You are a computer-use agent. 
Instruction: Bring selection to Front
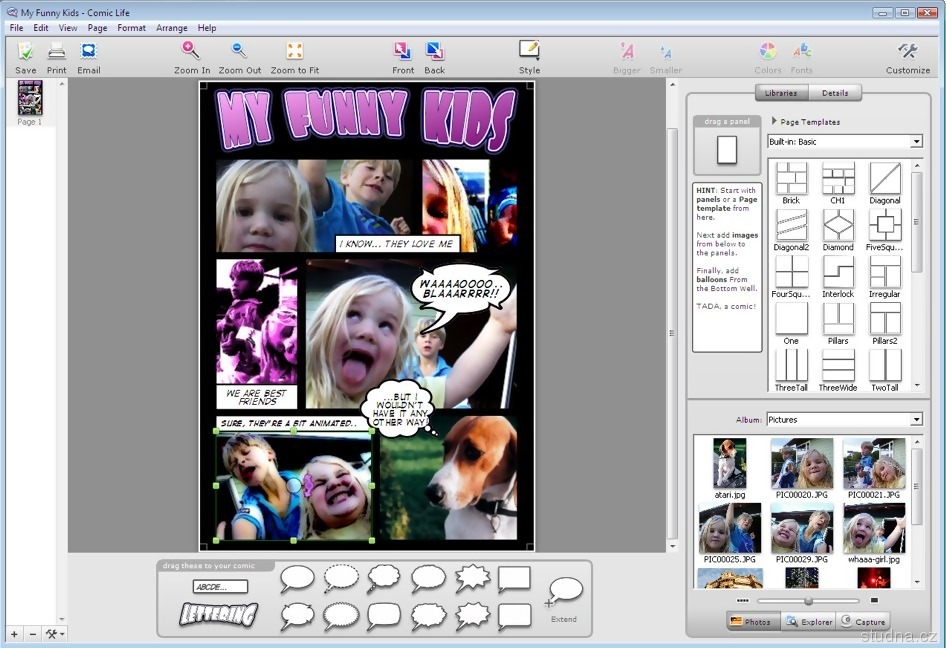[x=403, y=52]
